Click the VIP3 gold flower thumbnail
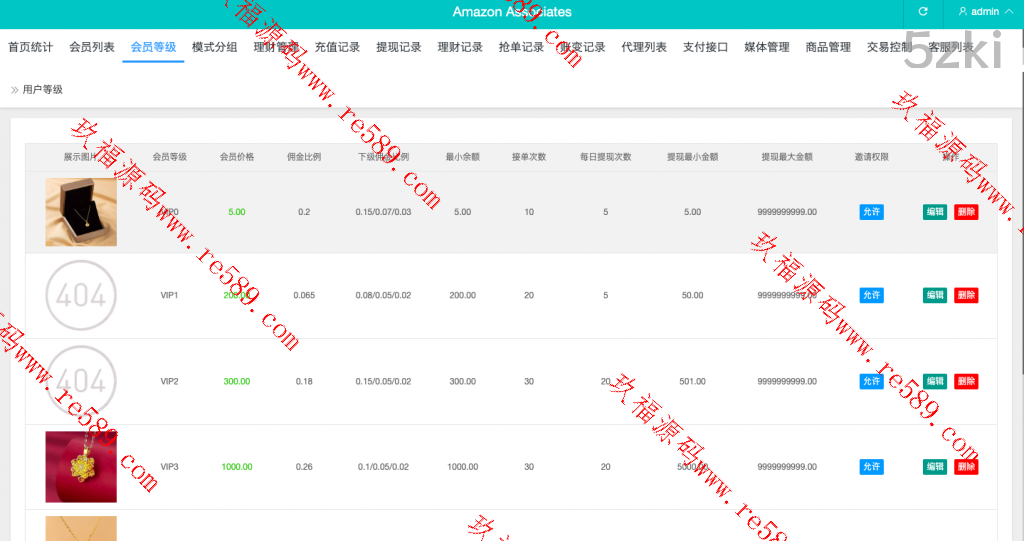1024x541 pixels. (x=81, y=467)
